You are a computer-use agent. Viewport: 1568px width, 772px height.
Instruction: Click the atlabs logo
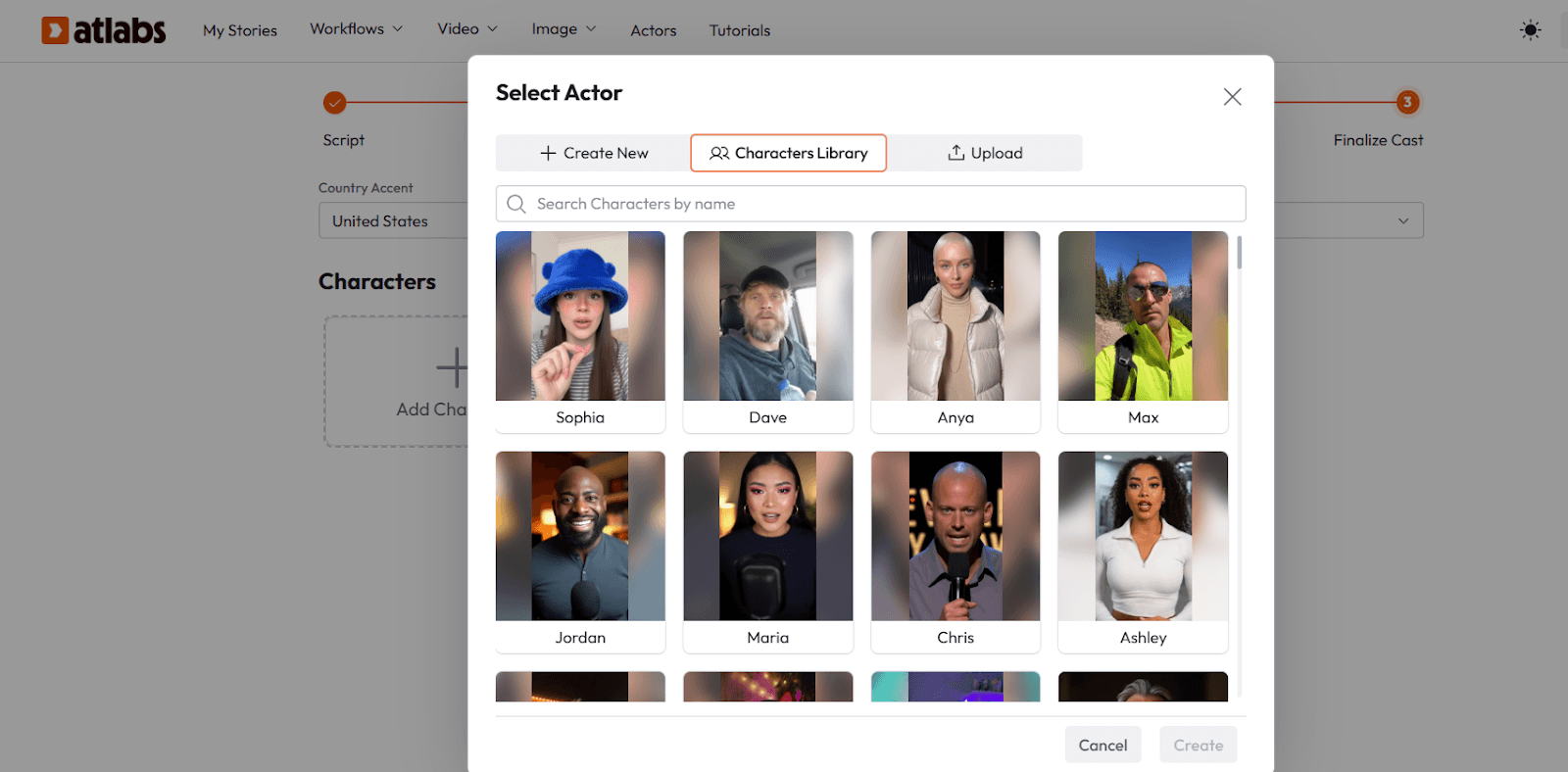pyautogui.click(x=103, y=30)
